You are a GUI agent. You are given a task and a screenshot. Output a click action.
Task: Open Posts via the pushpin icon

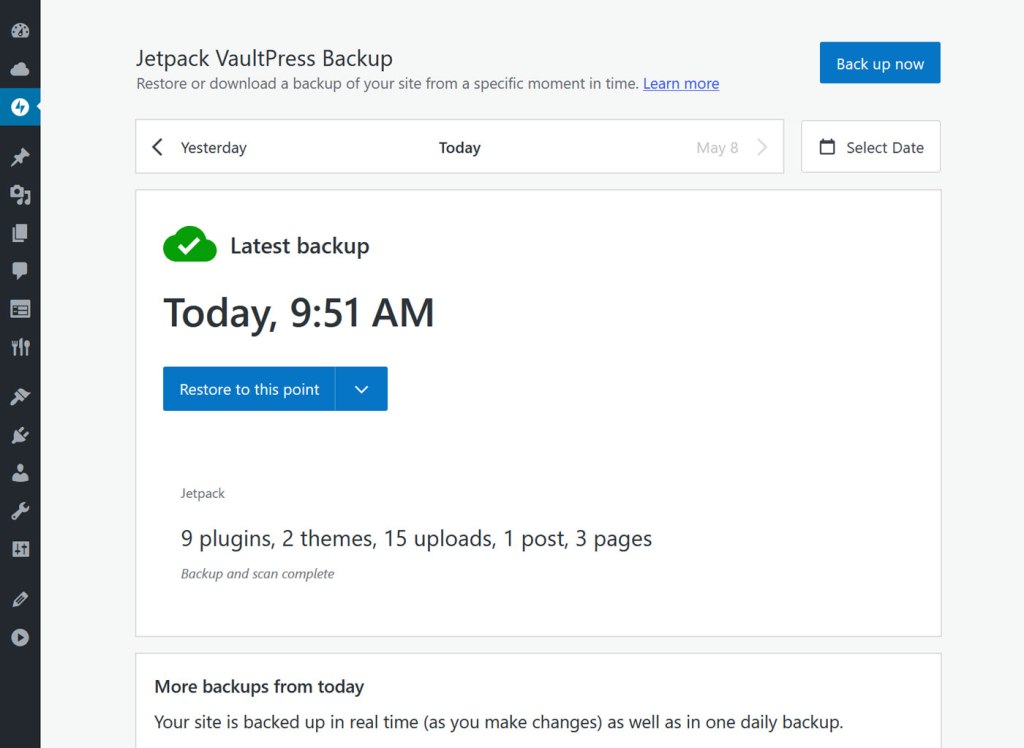click(20, 157)
